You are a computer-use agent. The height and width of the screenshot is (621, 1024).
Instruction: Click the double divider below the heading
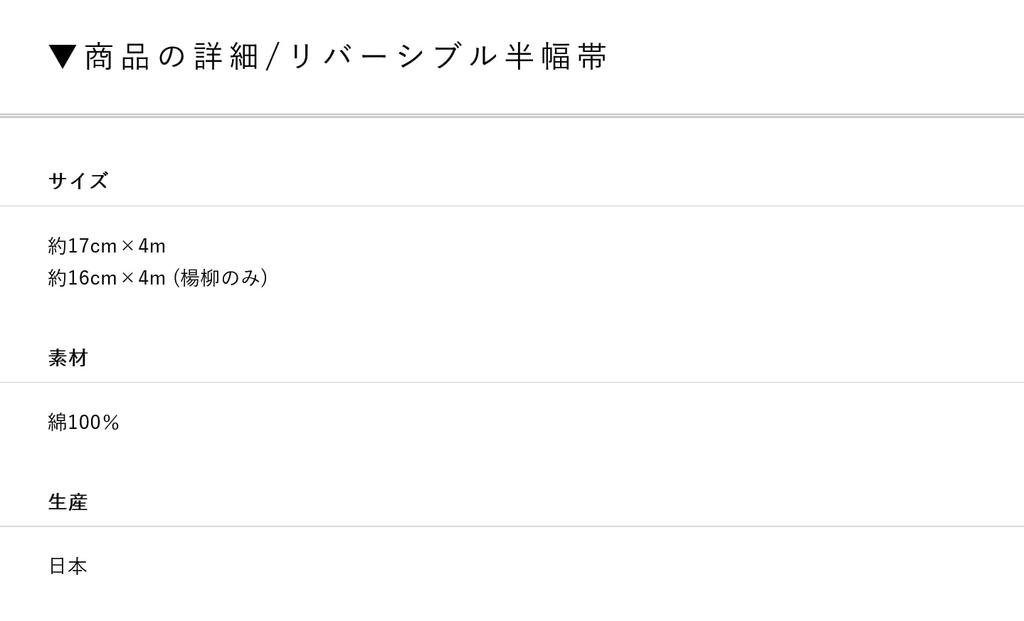pyautogui.click(x=512, y=116)
